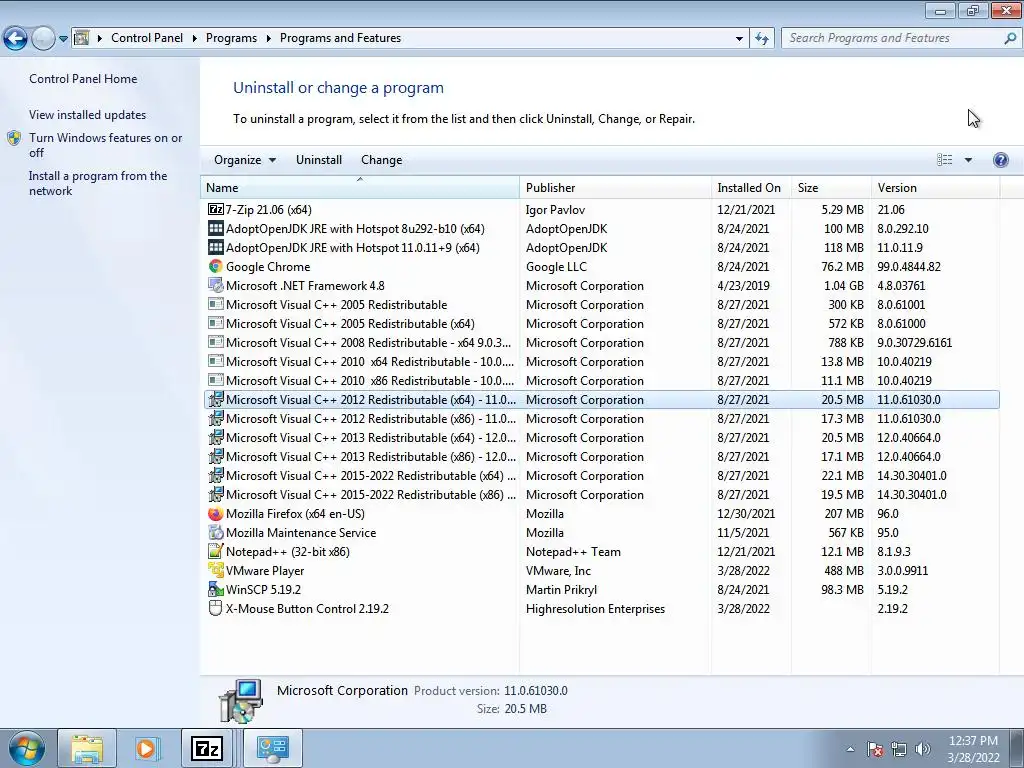Click Programs in the breadcrumb path
The image size is (1024, 768).
(x=231, y=38)
